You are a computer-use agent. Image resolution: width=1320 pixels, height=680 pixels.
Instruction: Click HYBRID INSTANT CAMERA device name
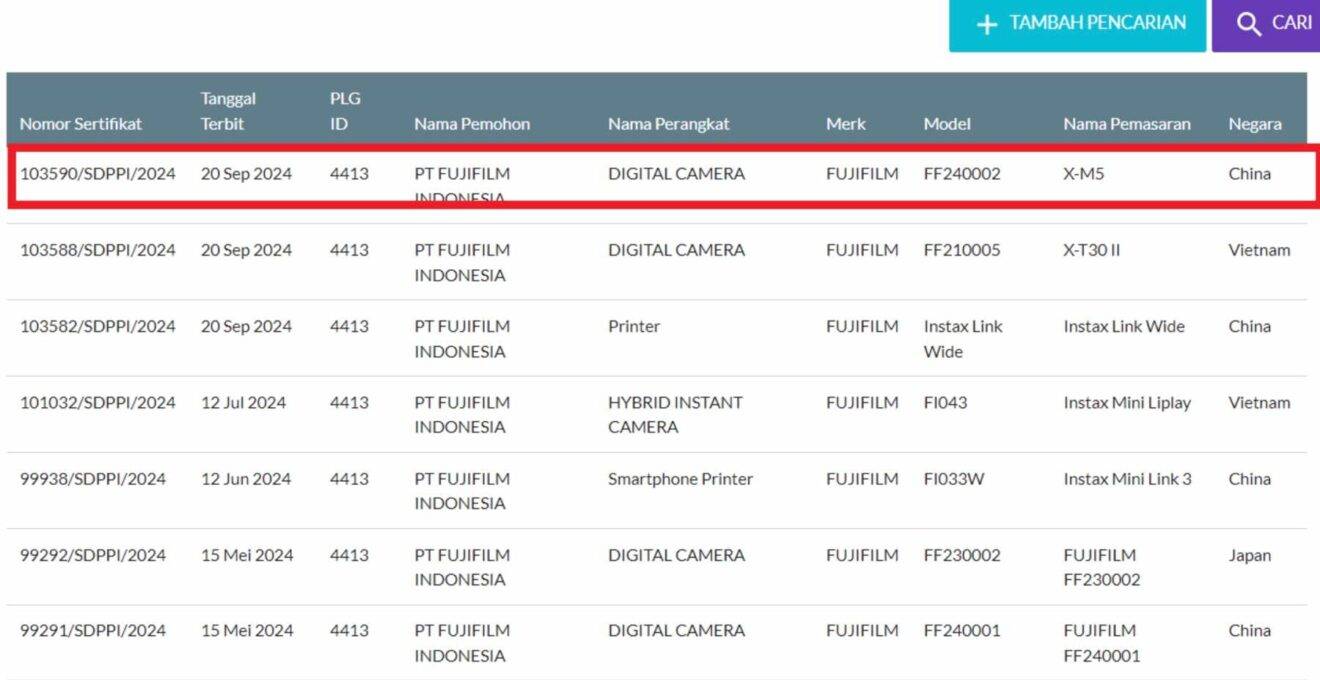[675, 414]
